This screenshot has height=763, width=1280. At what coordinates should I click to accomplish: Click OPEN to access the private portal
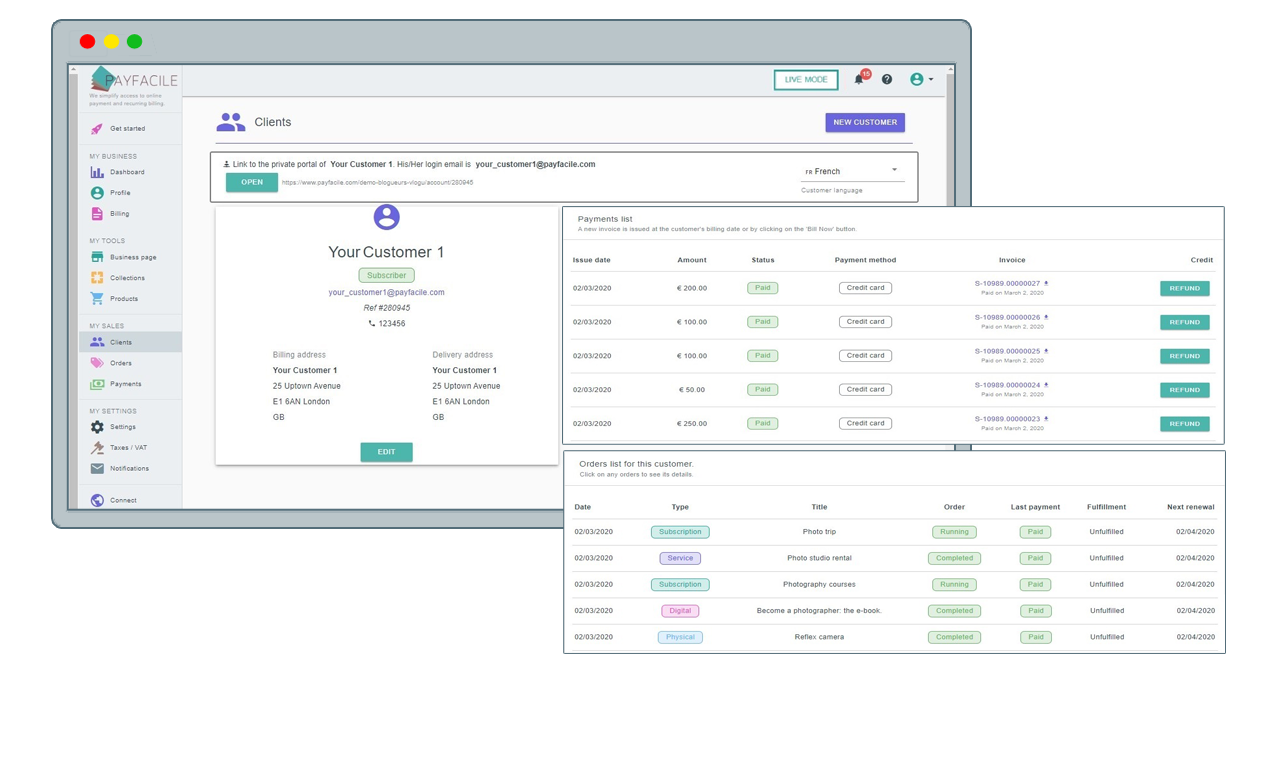point(252,182)
